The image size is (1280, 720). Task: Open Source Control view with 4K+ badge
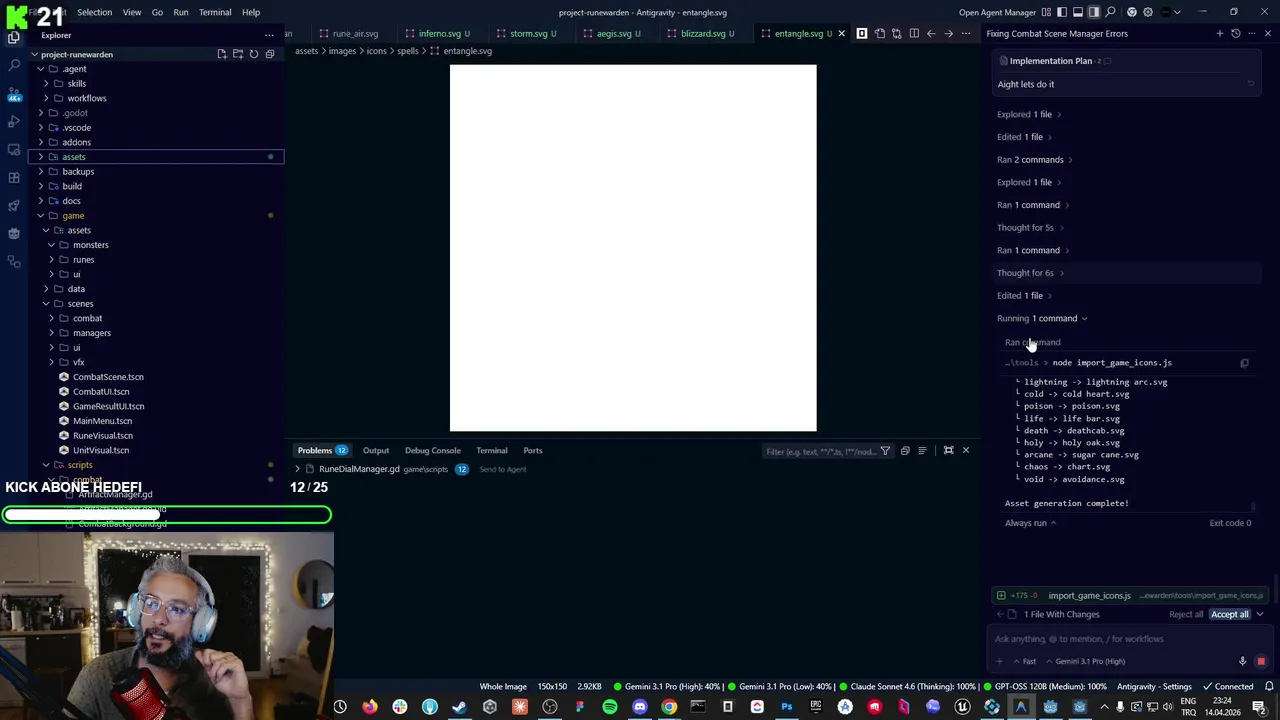[x=14, y=94]
